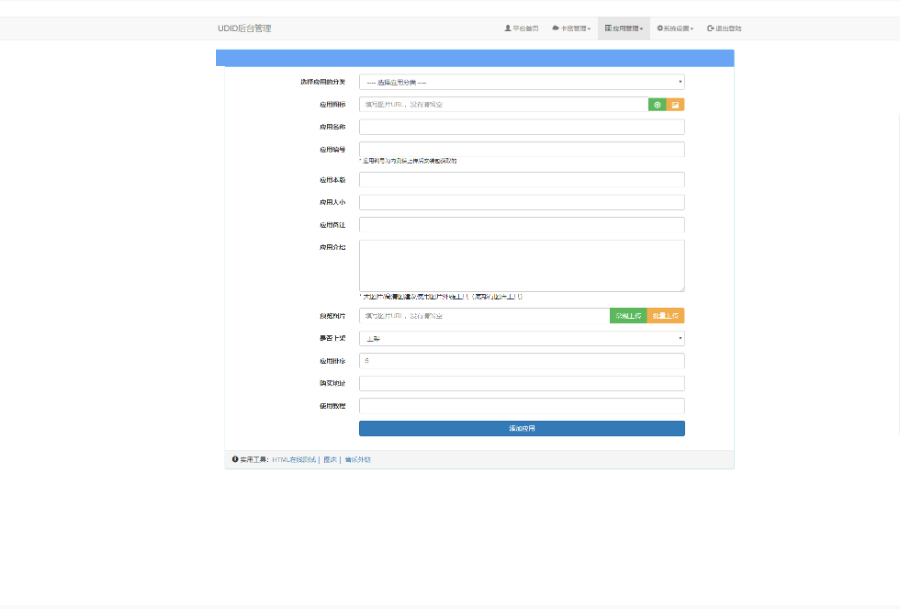Viewport: 900px width, 609px height.
Task: Focus the 使用教程 input field
Action: coord(522,406)
